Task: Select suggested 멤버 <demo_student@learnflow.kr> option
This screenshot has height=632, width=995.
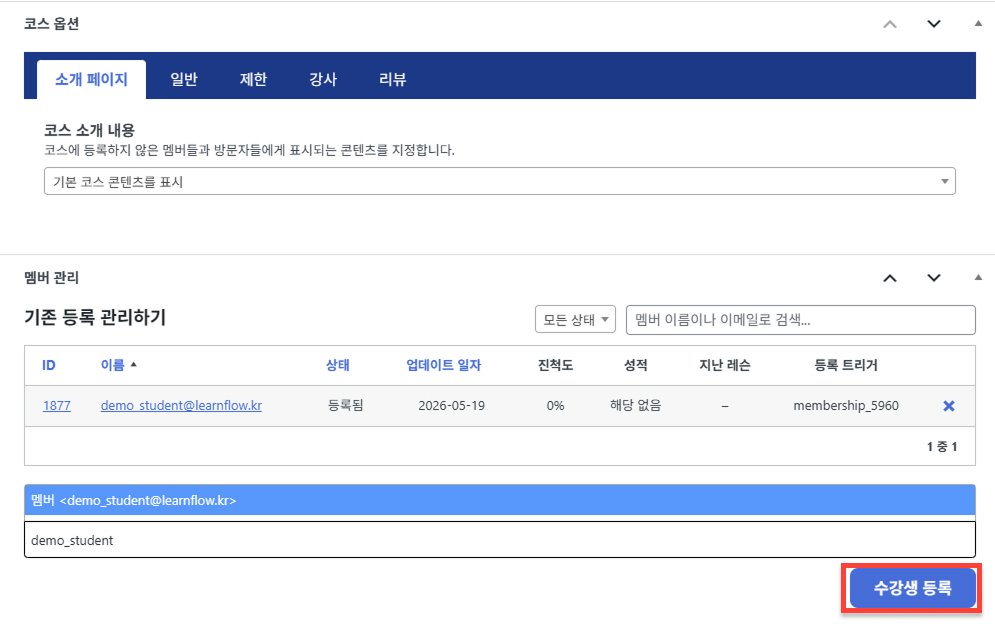Action: [499, 500]
